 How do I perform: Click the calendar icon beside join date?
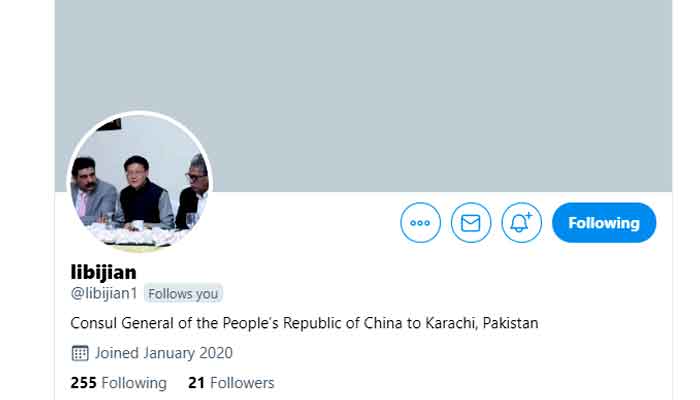pyautogui.click(x=80, y=353)
